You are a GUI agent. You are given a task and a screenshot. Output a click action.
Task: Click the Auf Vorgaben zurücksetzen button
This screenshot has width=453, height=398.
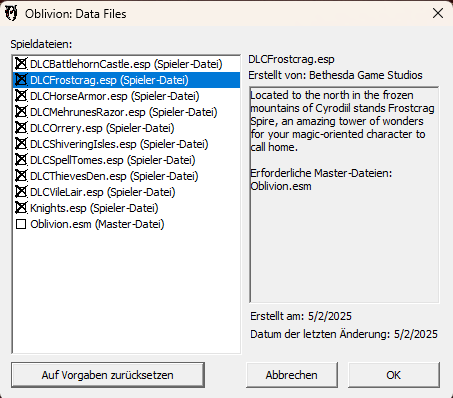point(108,375)
